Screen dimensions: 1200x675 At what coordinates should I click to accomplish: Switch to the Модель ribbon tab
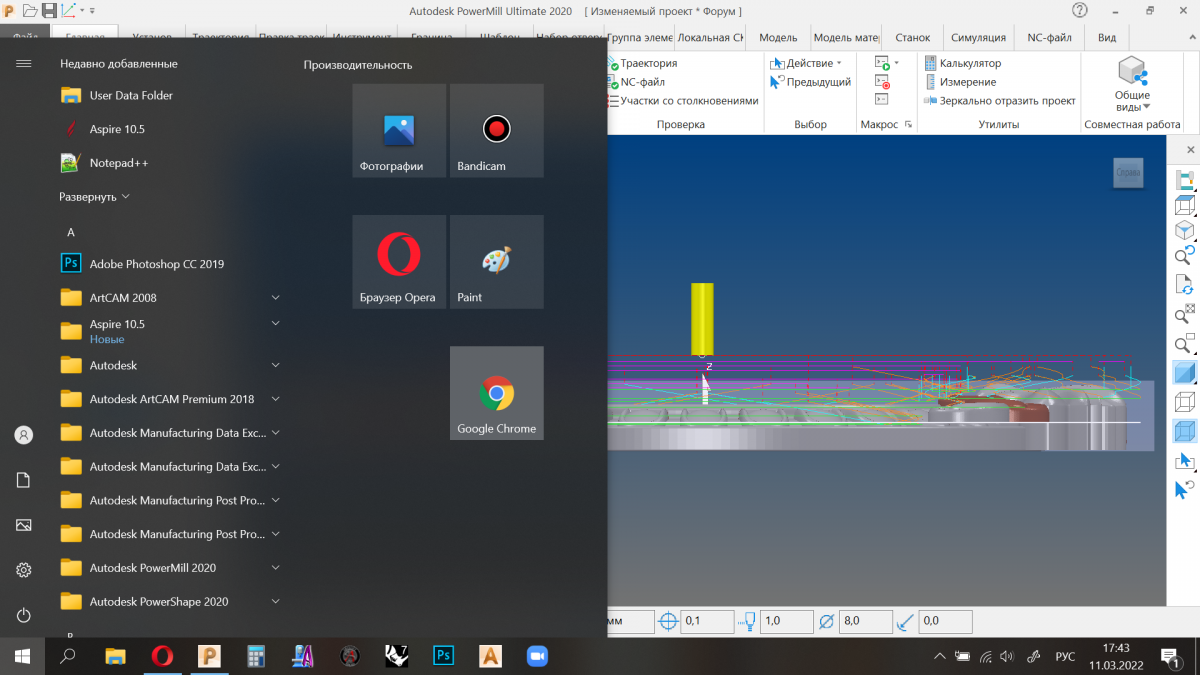click(778, 38)
